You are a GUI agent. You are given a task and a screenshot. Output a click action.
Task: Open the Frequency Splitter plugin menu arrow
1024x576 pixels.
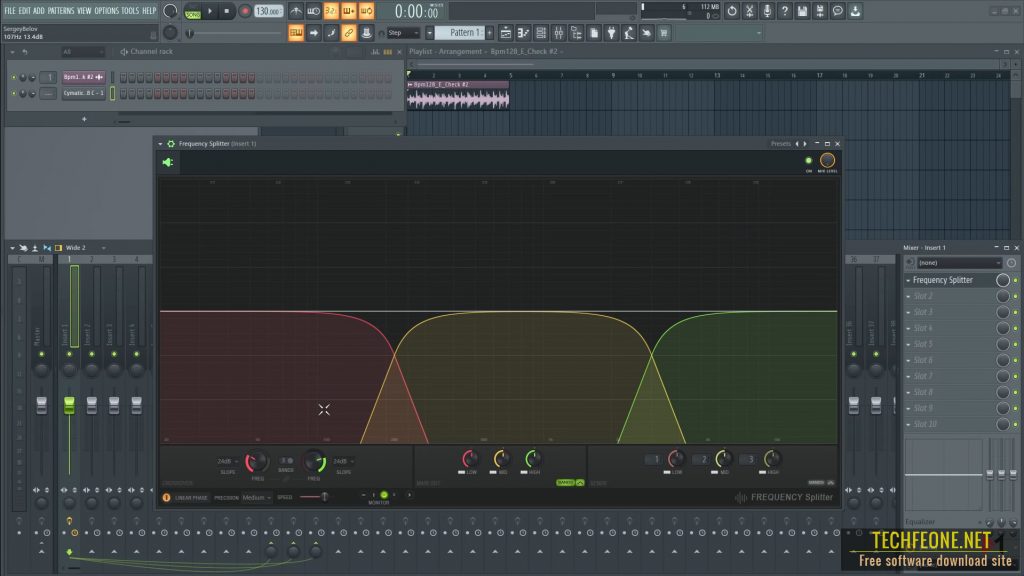[161, 144]
